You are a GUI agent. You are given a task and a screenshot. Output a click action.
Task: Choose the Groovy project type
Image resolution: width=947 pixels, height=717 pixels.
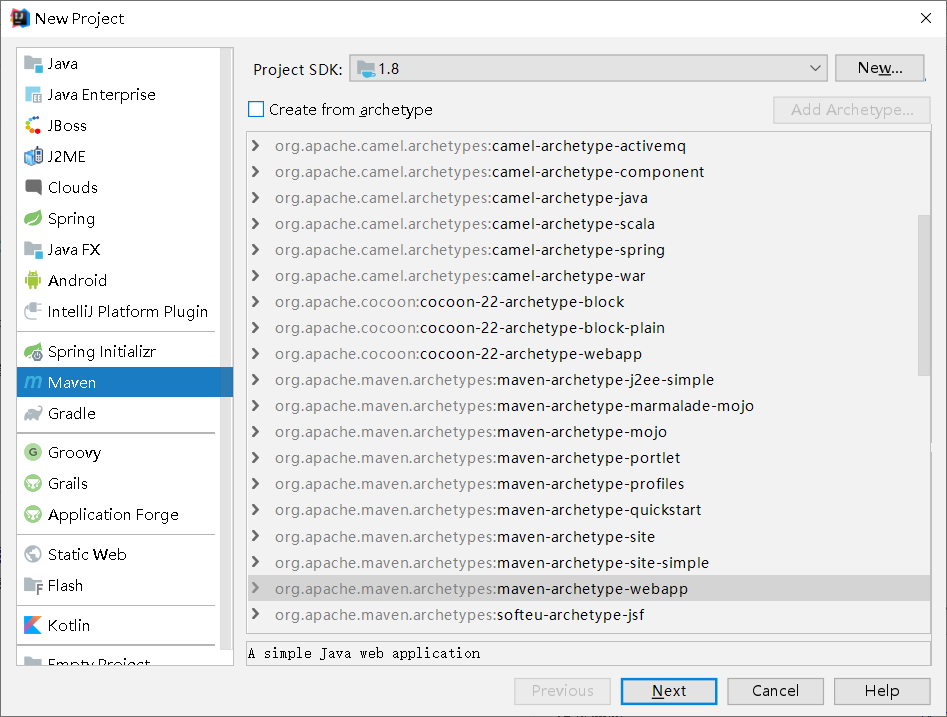pos(73,452)
